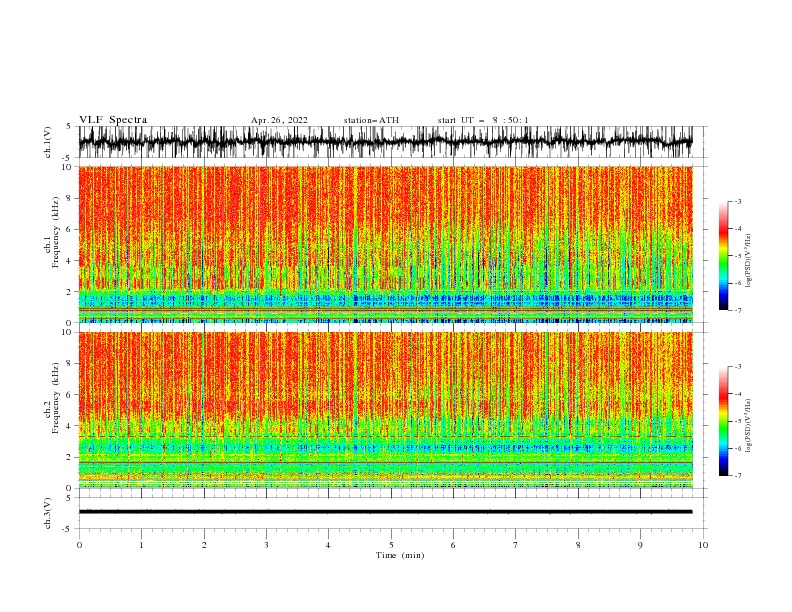
Task: Click the "7" tick on the time axis
Action: [516, 545]
